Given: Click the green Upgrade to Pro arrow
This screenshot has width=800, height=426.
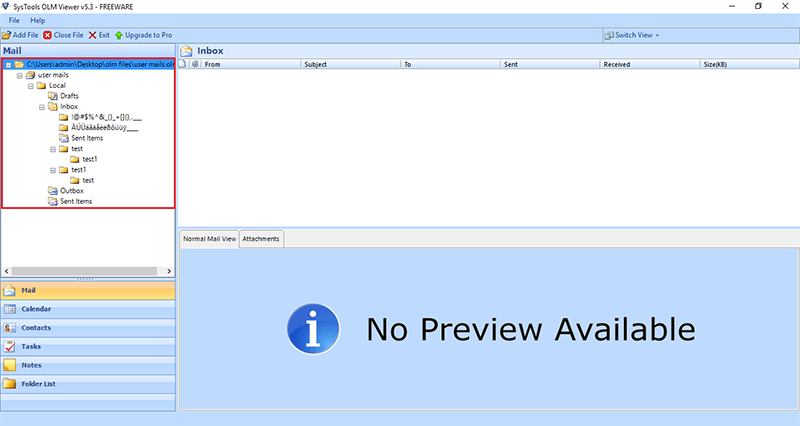Looking at the screenshot, I should (x=119, y=35).
